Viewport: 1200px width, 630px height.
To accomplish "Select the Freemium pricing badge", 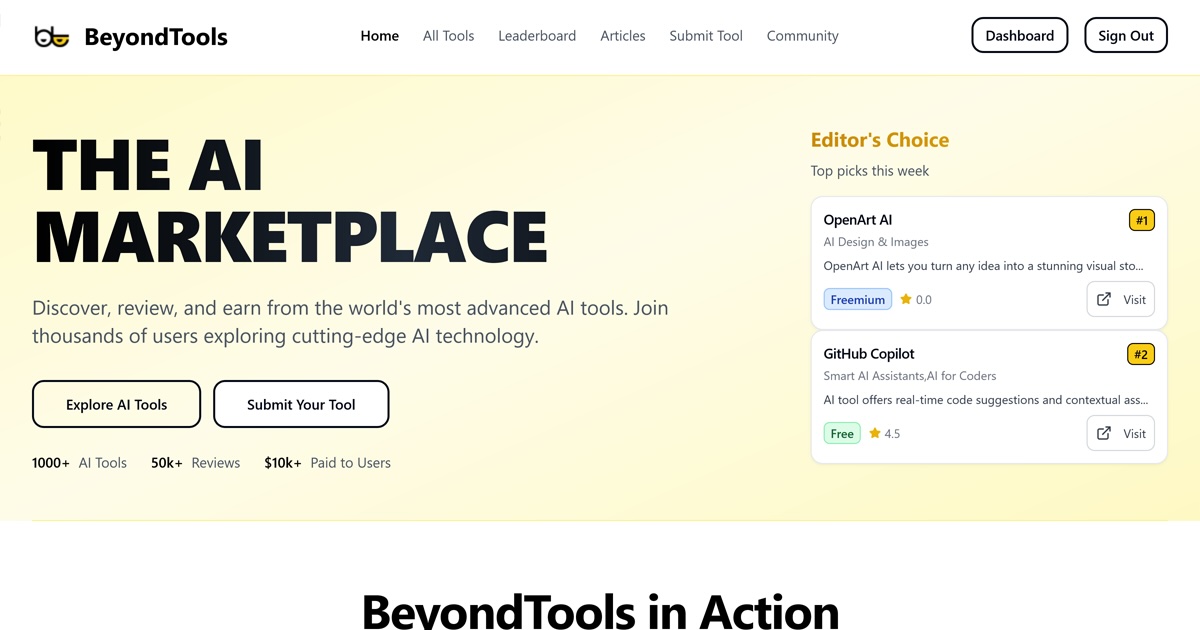I will click(857, 299).
